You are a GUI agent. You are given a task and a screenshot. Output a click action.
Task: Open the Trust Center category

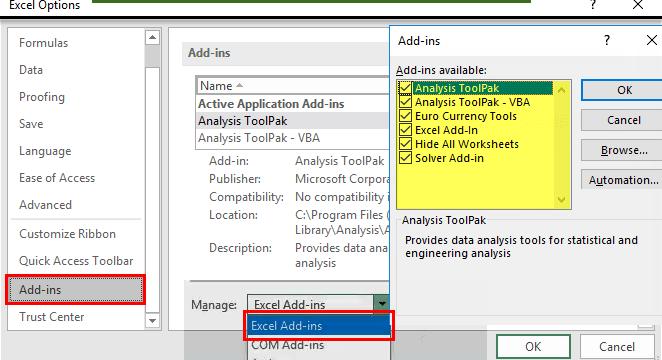52,317
